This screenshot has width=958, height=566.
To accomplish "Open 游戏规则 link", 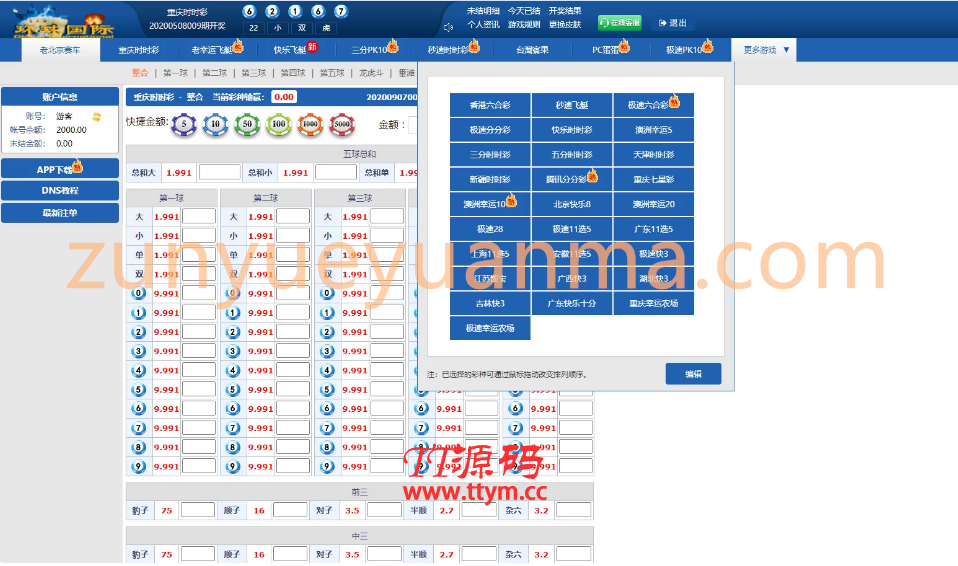I will (524, 24).
